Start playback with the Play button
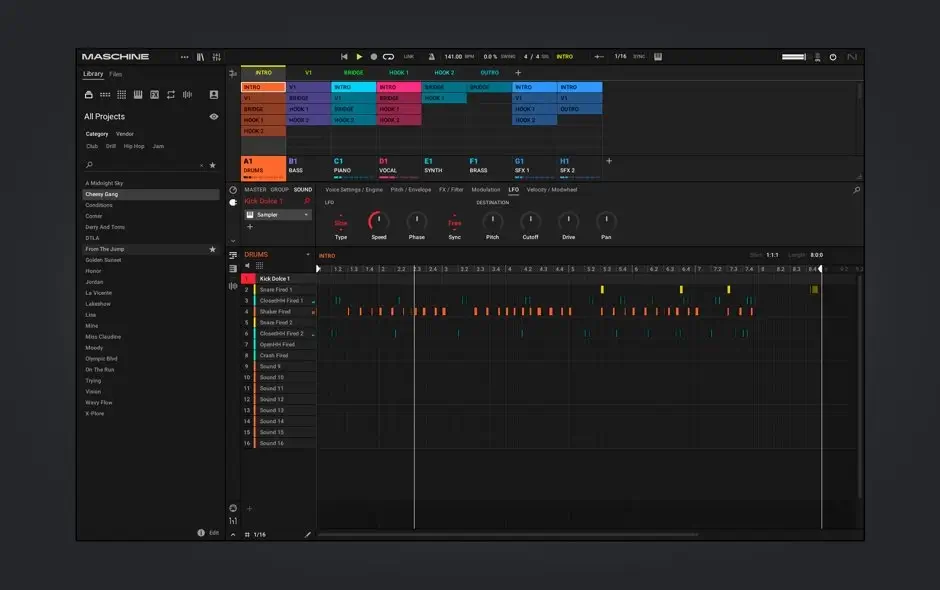This screenshot has height=590, width=940. 359,57
